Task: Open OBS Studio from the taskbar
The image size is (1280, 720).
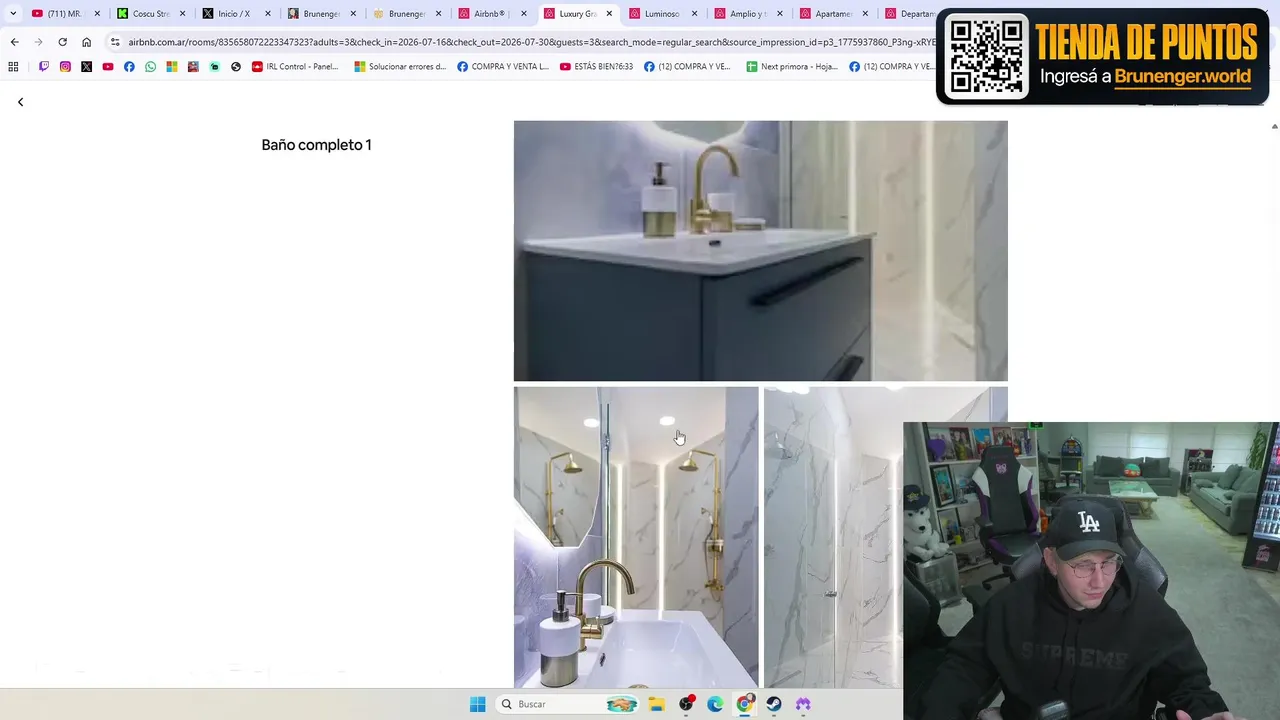Action: pyautogui.click(x=686, y=704)
